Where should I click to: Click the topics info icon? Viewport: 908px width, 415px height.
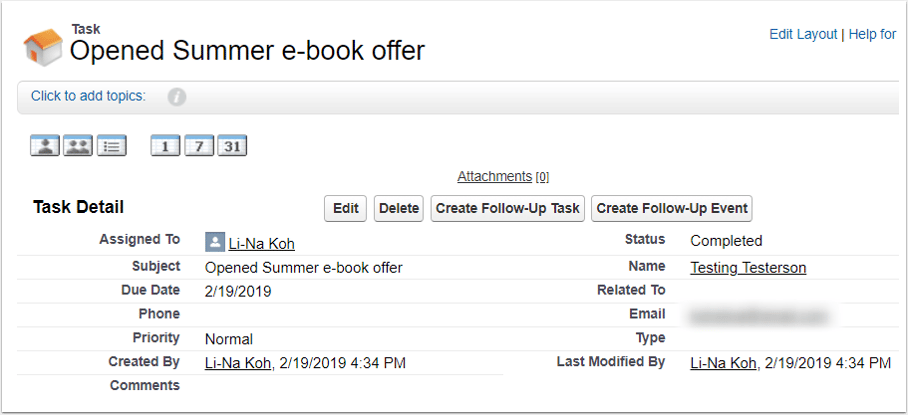(x=177, y=97)
